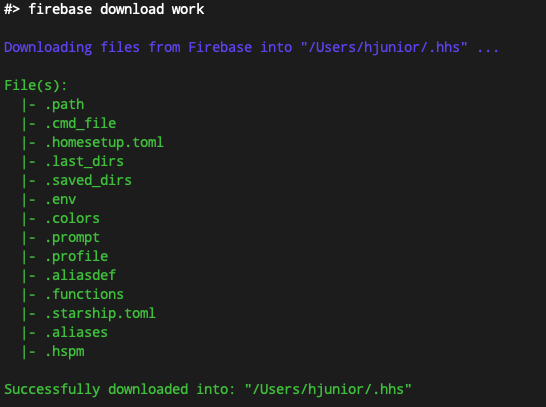
Task: Select the '.aliases' file entry
Action: pyautogui.click(x=76, y=332)
